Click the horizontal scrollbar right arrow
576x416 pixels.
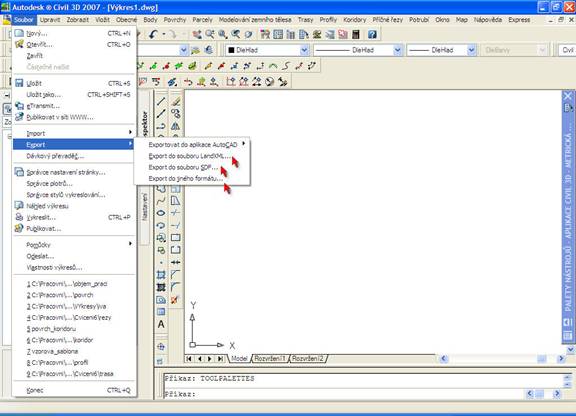click(561, 359)
